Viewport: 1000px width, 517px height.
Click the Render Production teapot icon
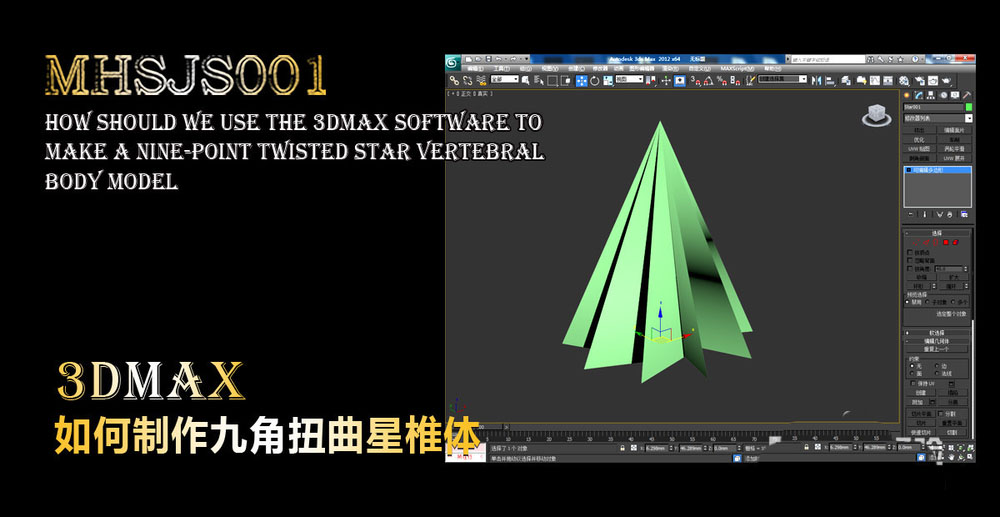coord(946,80)
